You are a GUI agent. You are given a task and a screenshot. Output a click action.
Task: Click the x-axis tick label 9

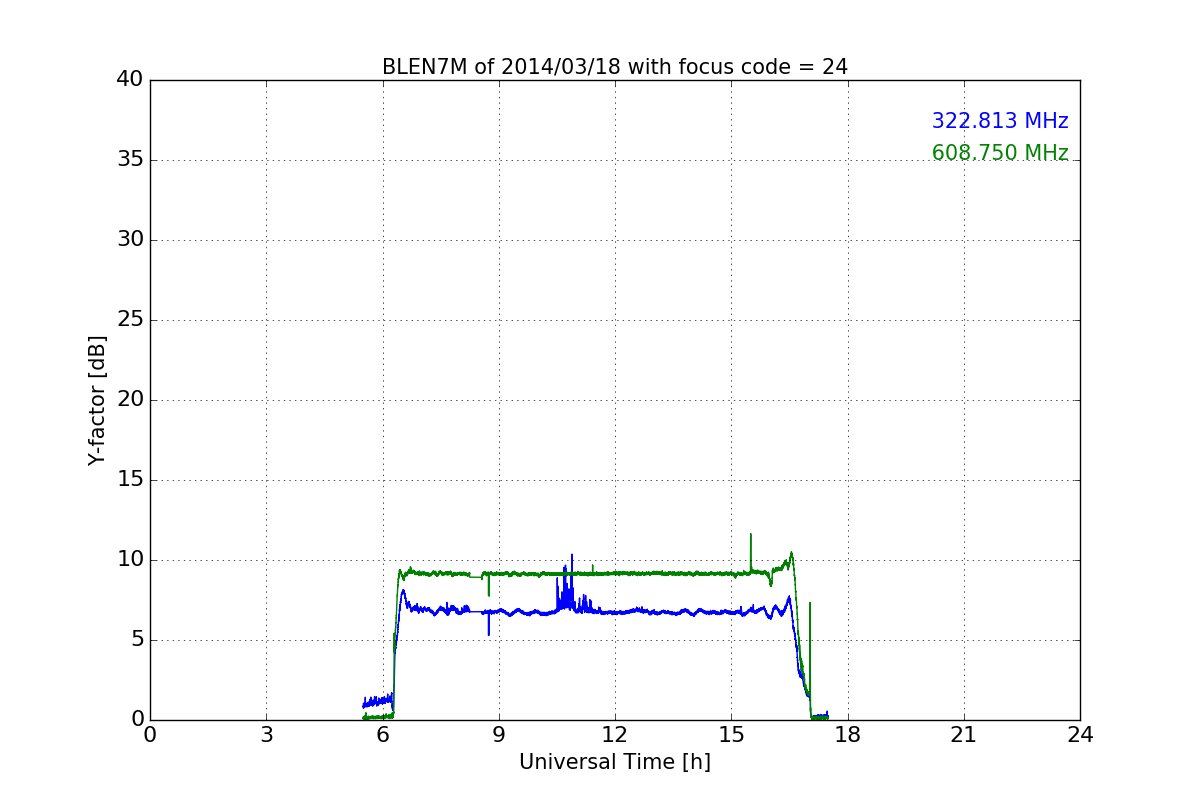point(498,735)
